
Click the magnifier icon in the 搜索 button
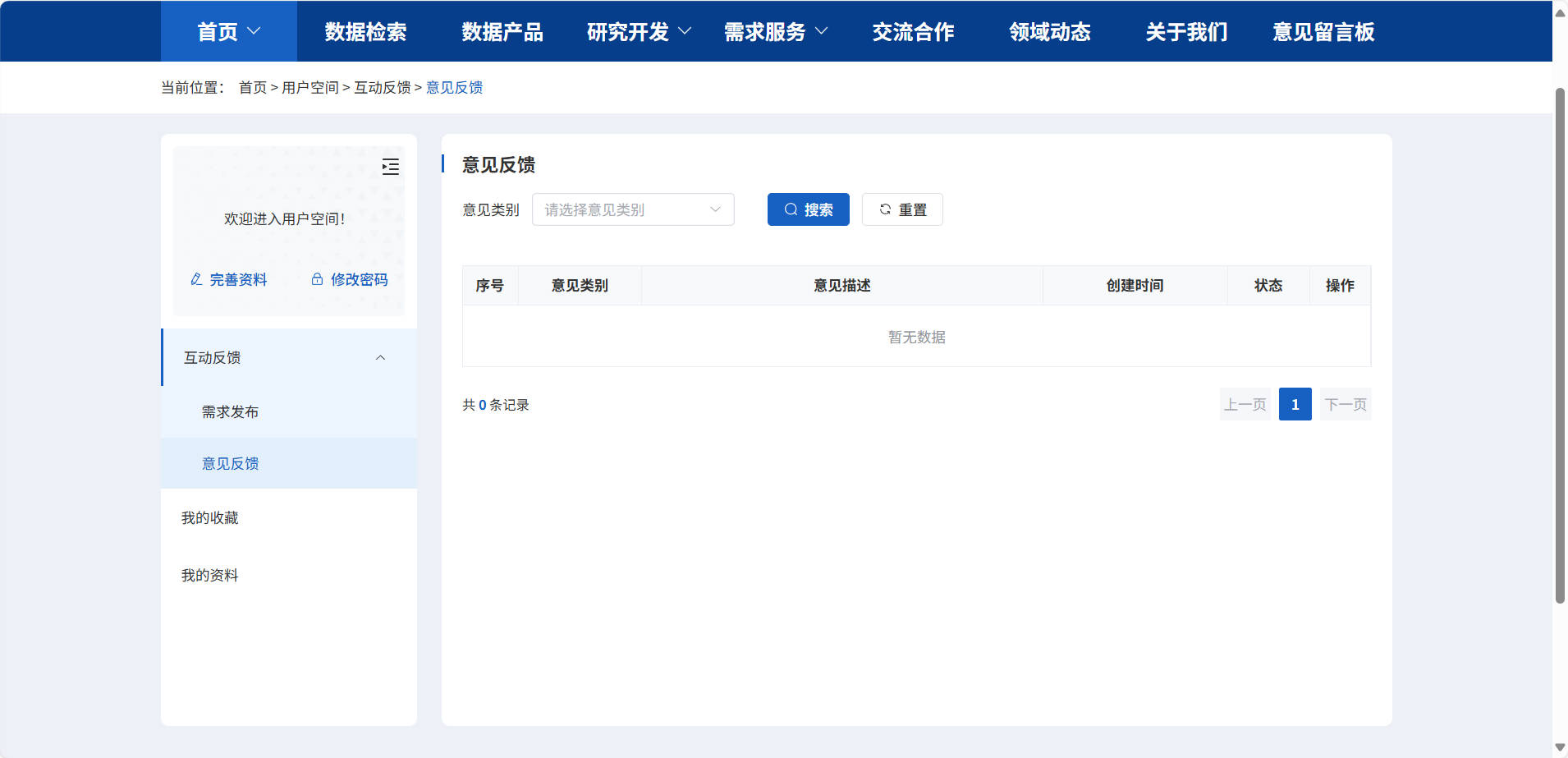[791, 209]
